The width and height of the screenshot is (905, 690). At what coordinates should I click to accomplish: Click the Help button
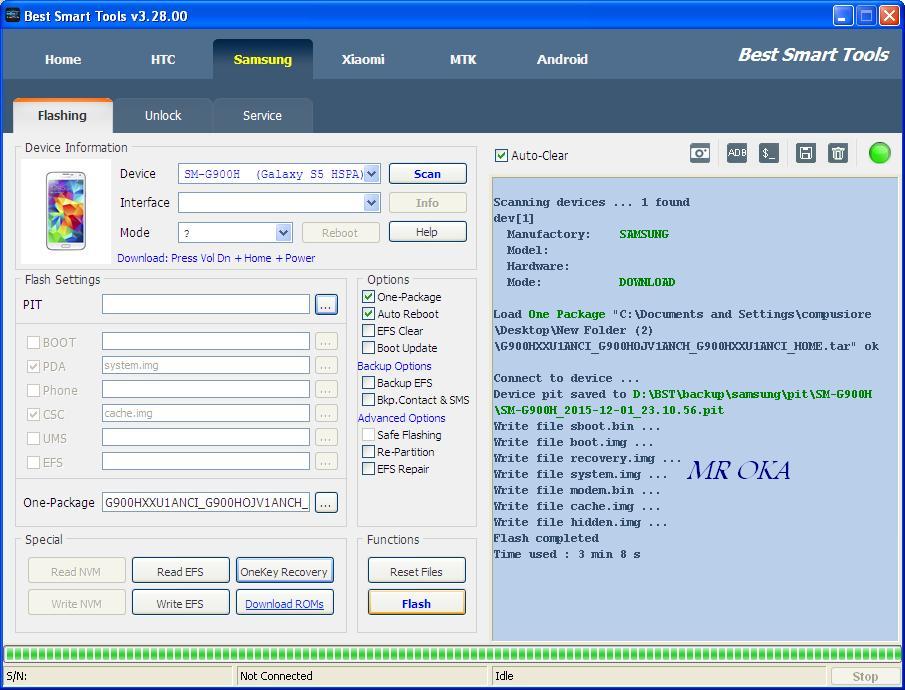pos(427,232)
